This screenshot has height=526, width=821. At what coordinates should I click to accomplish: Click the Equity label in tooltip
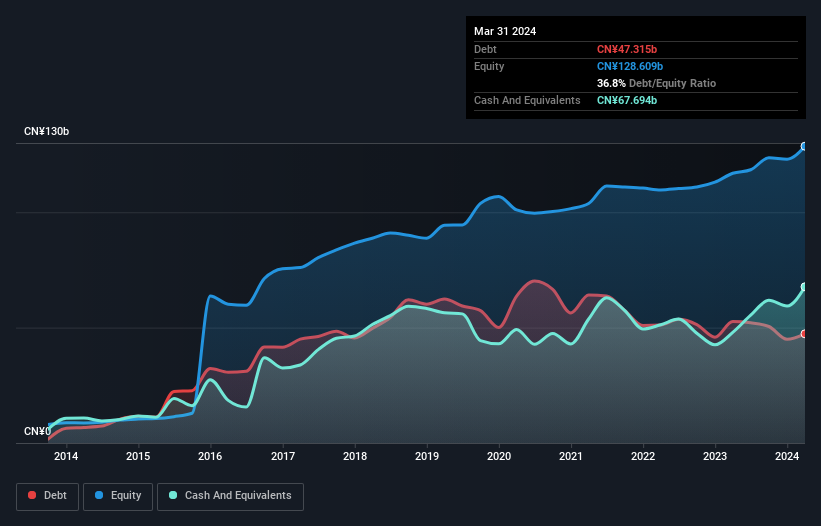coord(489,66)
